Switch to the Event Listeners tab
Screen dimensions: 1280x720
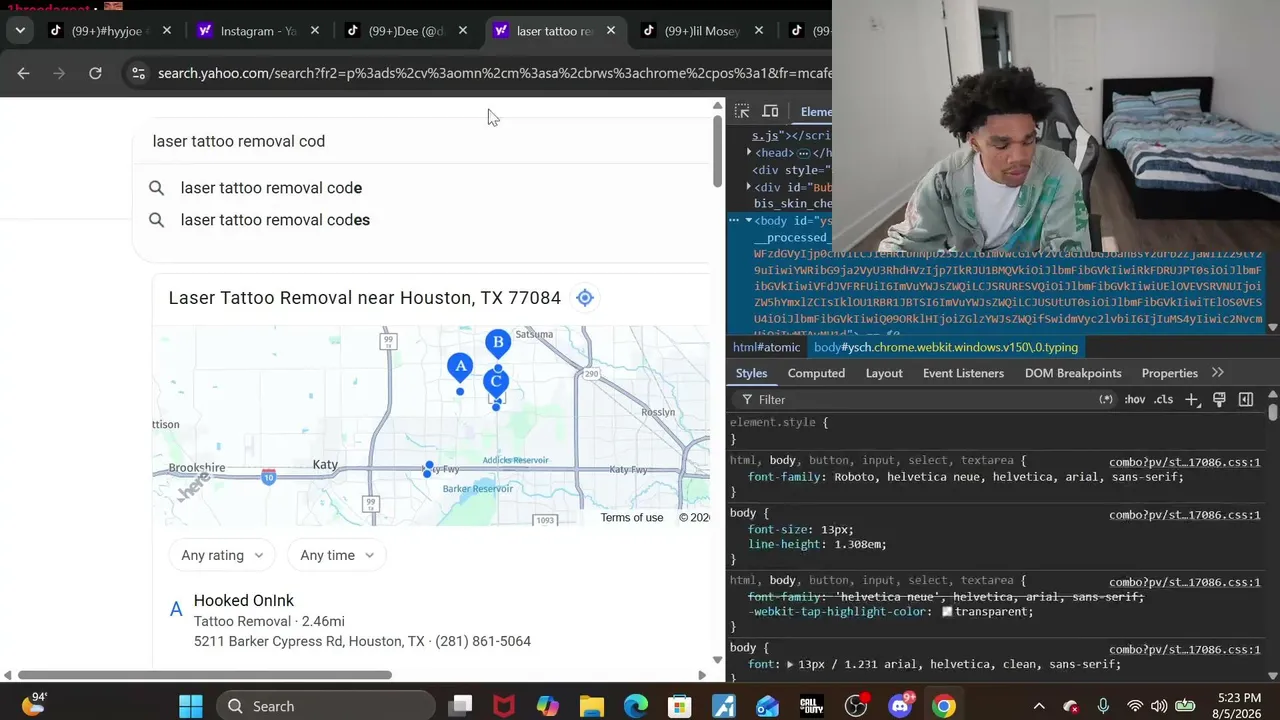[963, 373]
